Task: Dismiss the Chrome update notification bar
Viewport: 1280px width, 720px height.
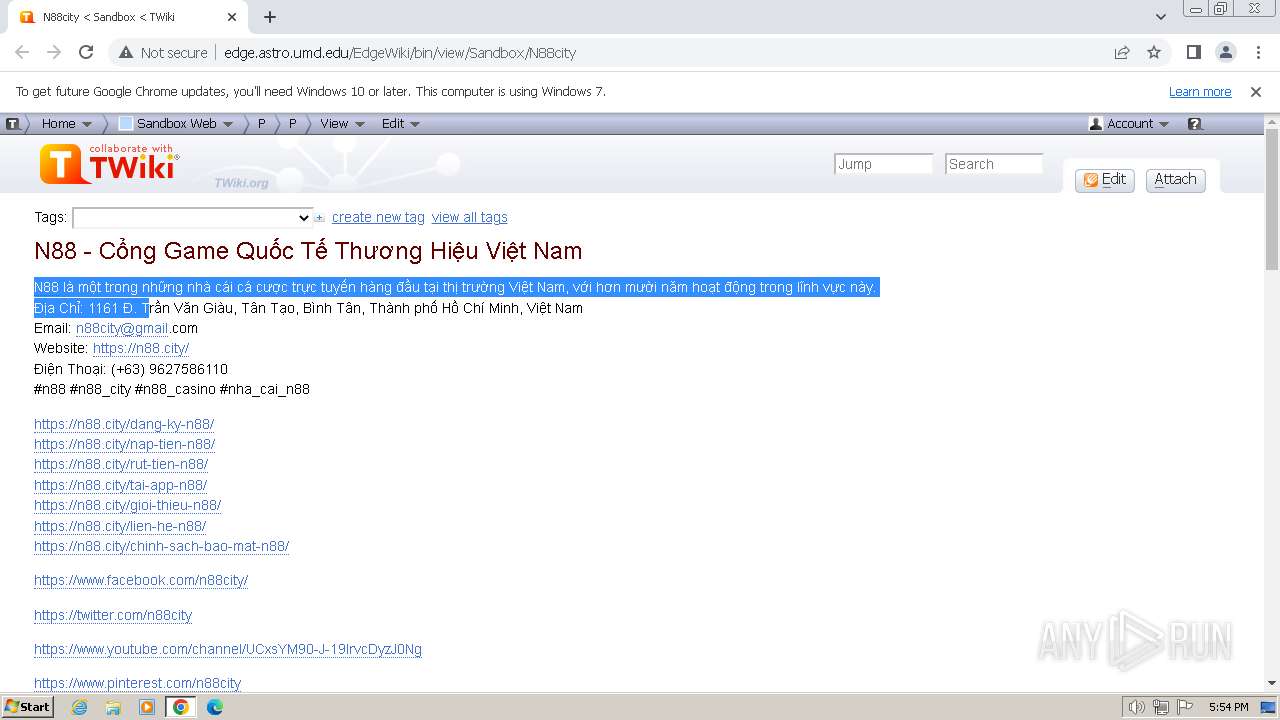Action: point(1256,91)
